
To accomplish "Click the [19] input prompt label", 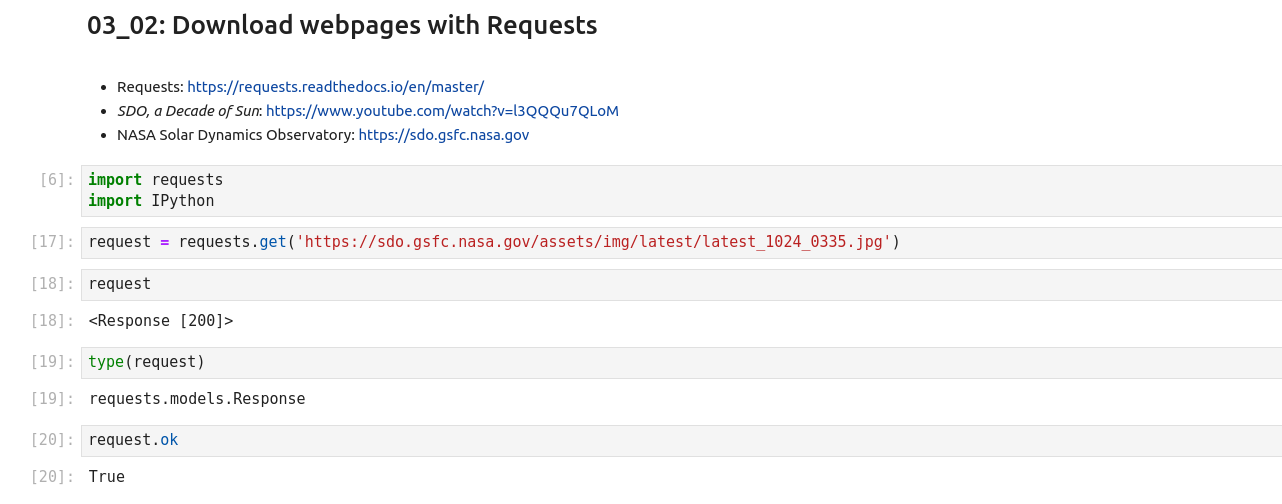I will pyautogui.click(x=52, y=362).
